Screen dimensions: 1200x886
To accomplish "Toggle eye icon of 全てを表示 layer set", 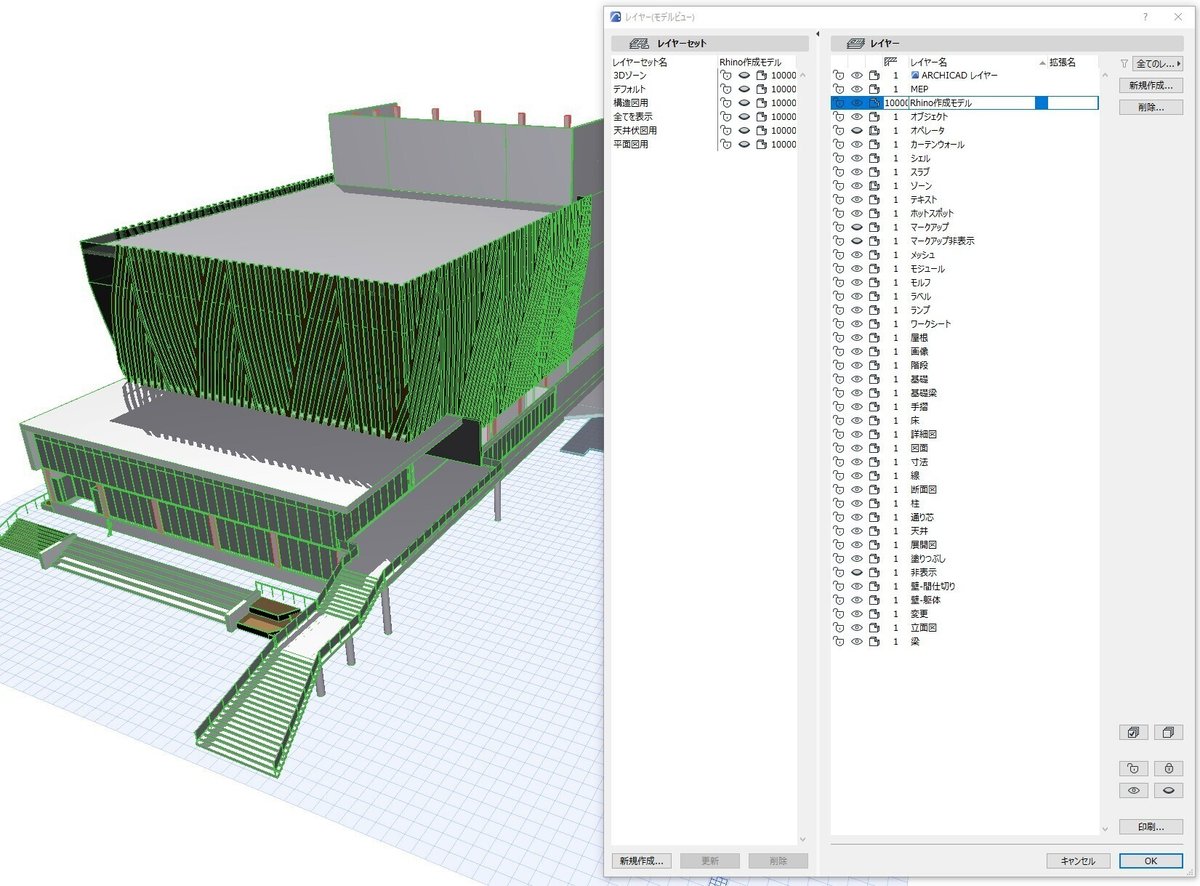I will coord(744,117).
